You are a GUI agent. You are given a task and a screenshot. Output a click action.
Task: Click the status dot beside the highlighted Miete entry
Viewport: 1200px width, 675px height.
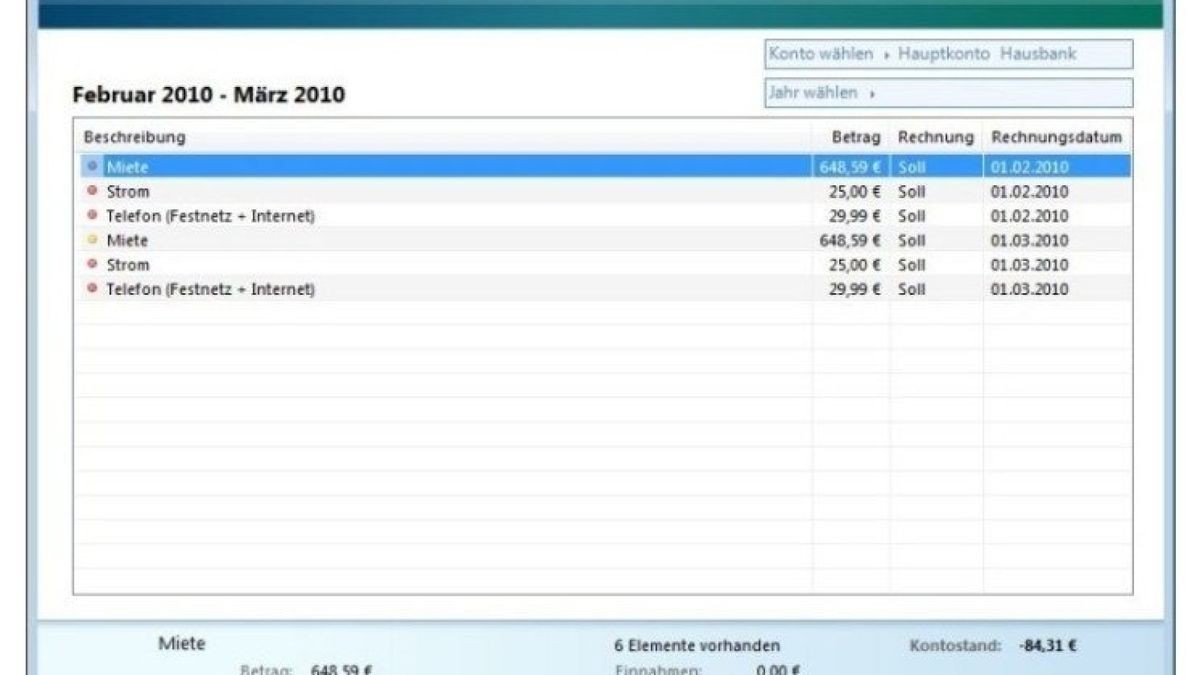click(93, 167)
